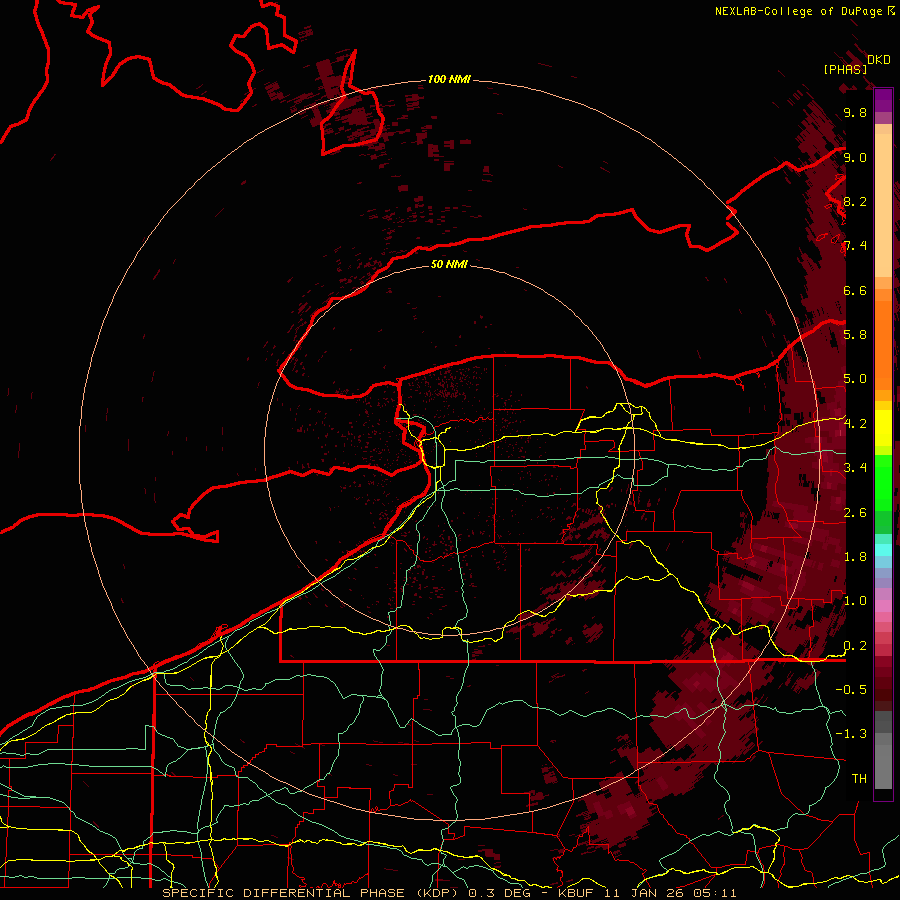Click the 5.8 value on the color scale

point(855,335)
